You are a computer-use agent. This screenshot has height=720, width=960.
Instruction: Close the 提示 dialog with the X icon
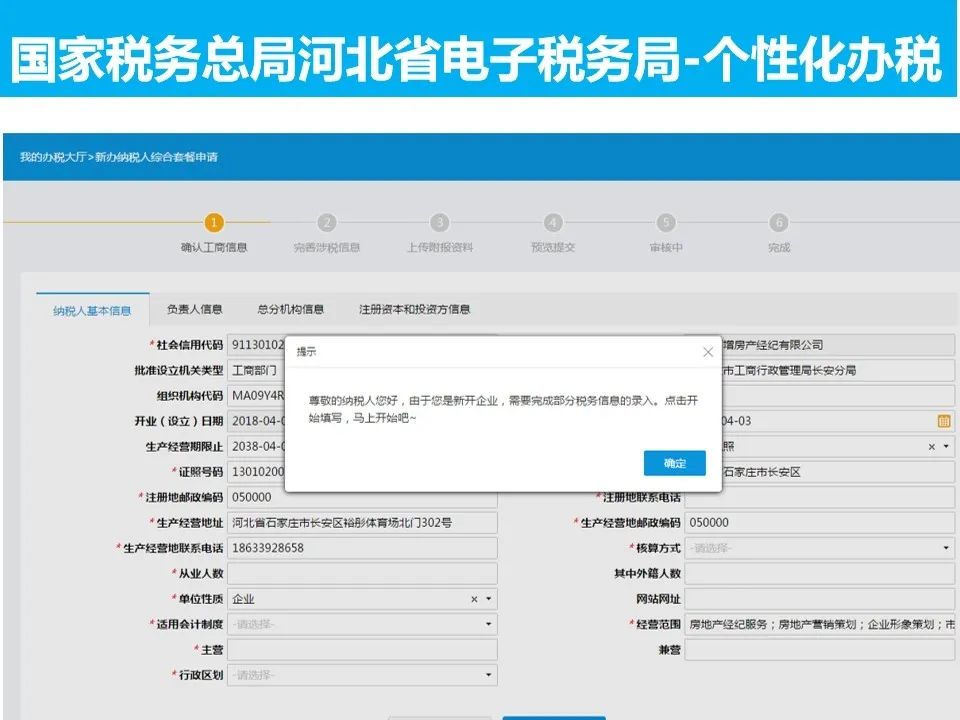pyautogui.click(x=708, y=352)
